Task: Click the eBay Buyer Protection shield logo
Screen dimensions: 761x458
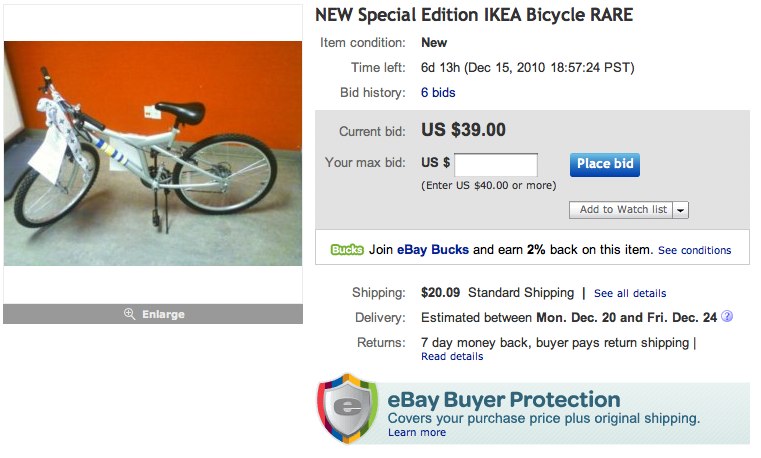Action: tap(347, 408)
